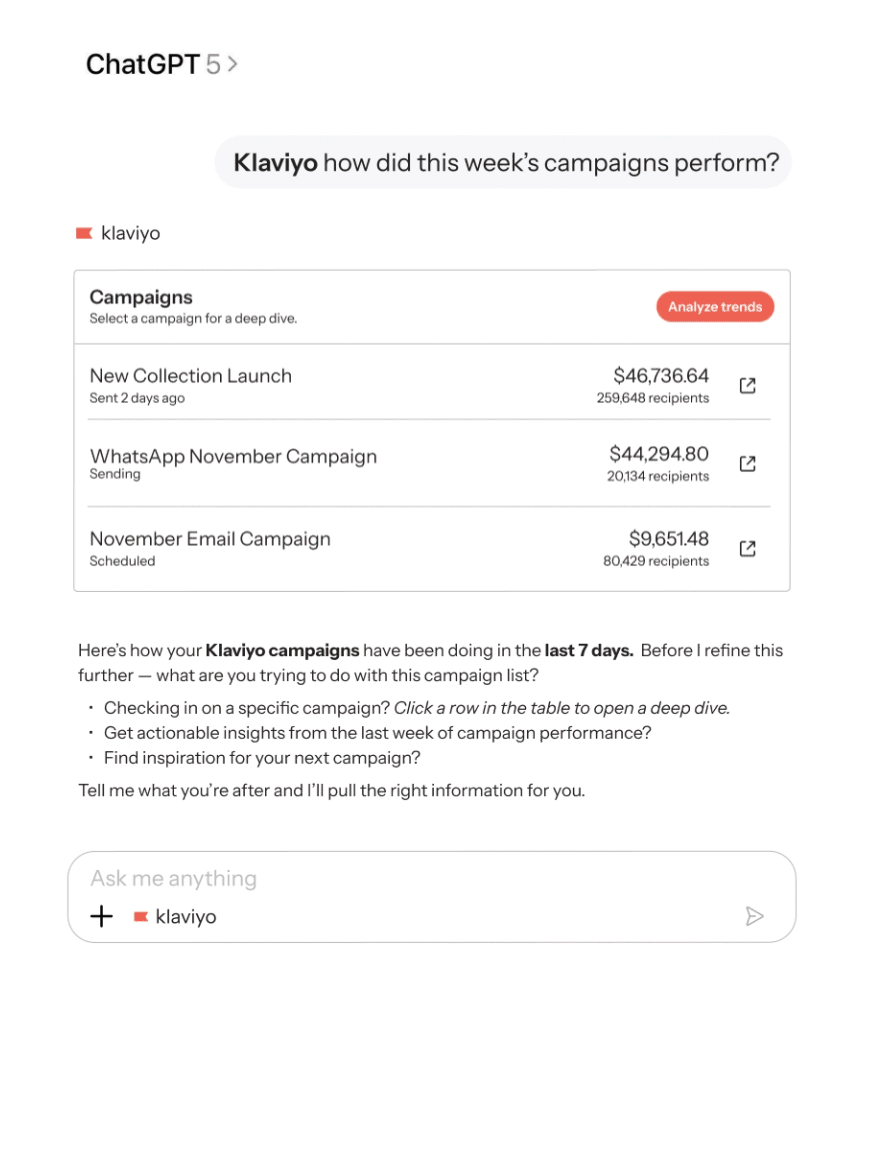Click the klaviyo app icon above the Campaigns card
Viewport: 876px width, 1150px height.
[83, 233]
